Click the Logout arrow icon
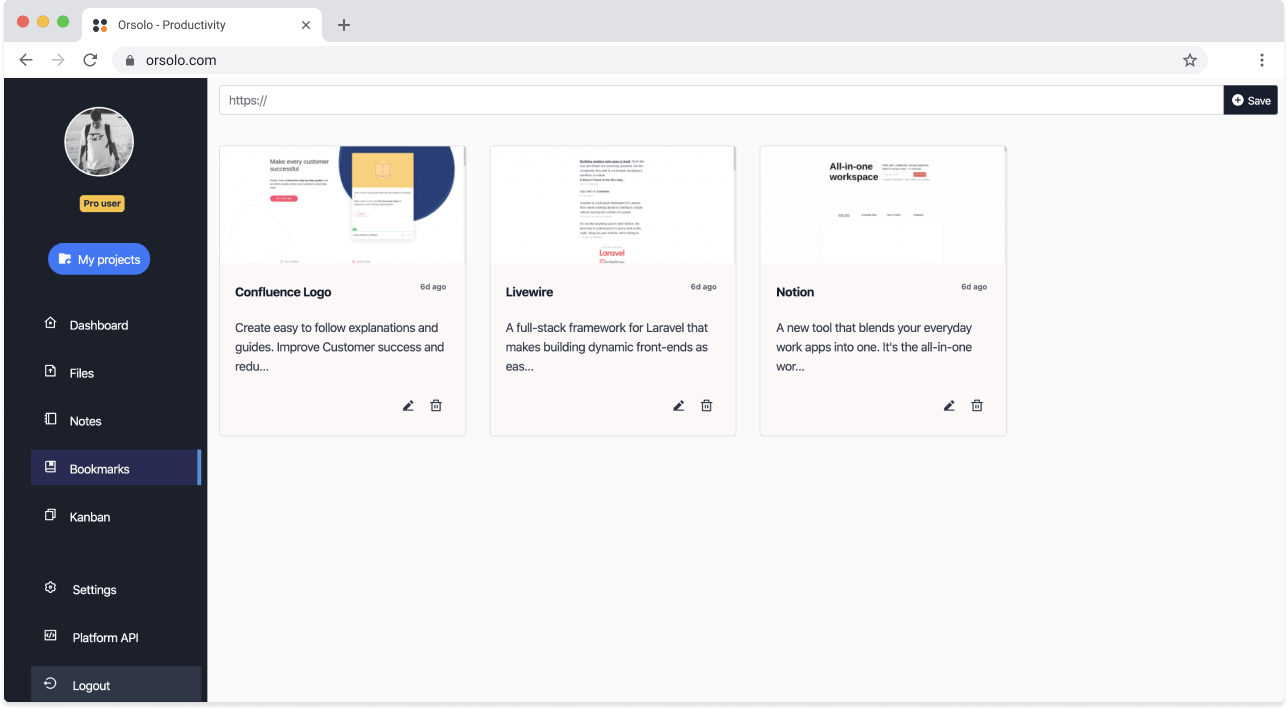 50,683
